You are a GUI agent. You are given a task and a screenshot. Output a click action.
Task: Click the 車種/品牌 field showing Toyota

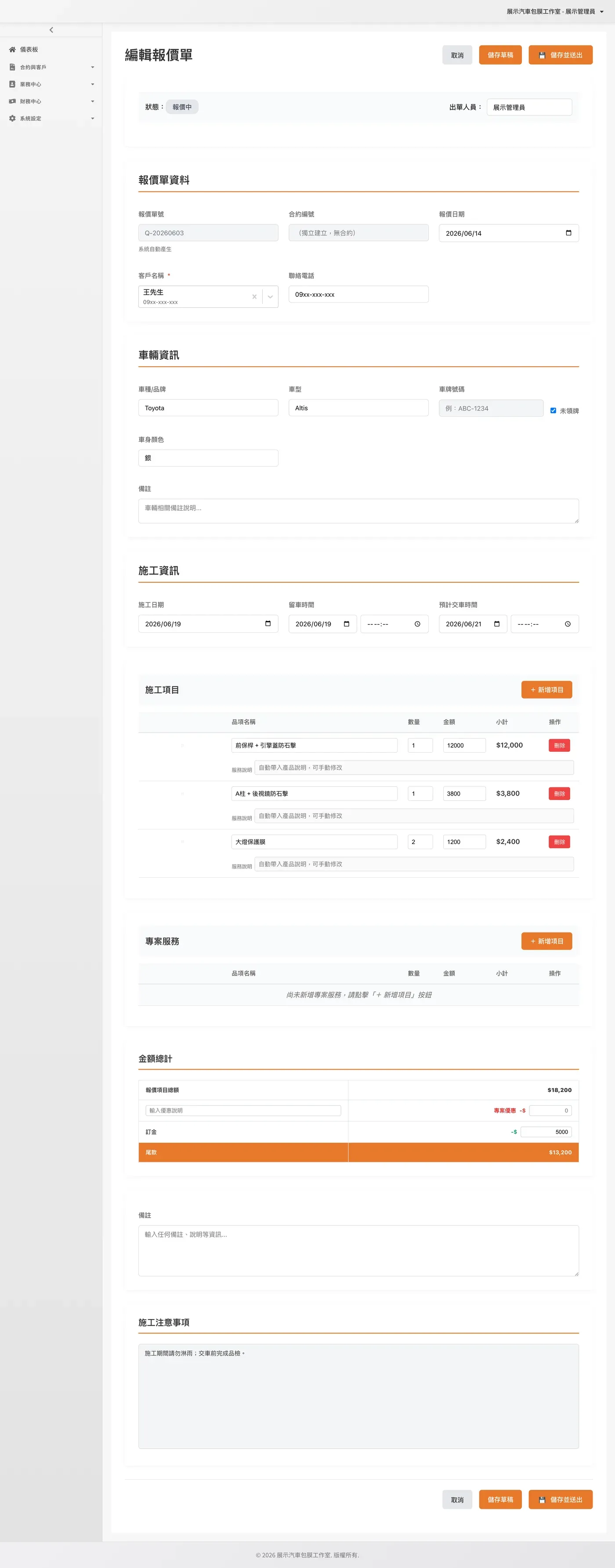(208, 408)
